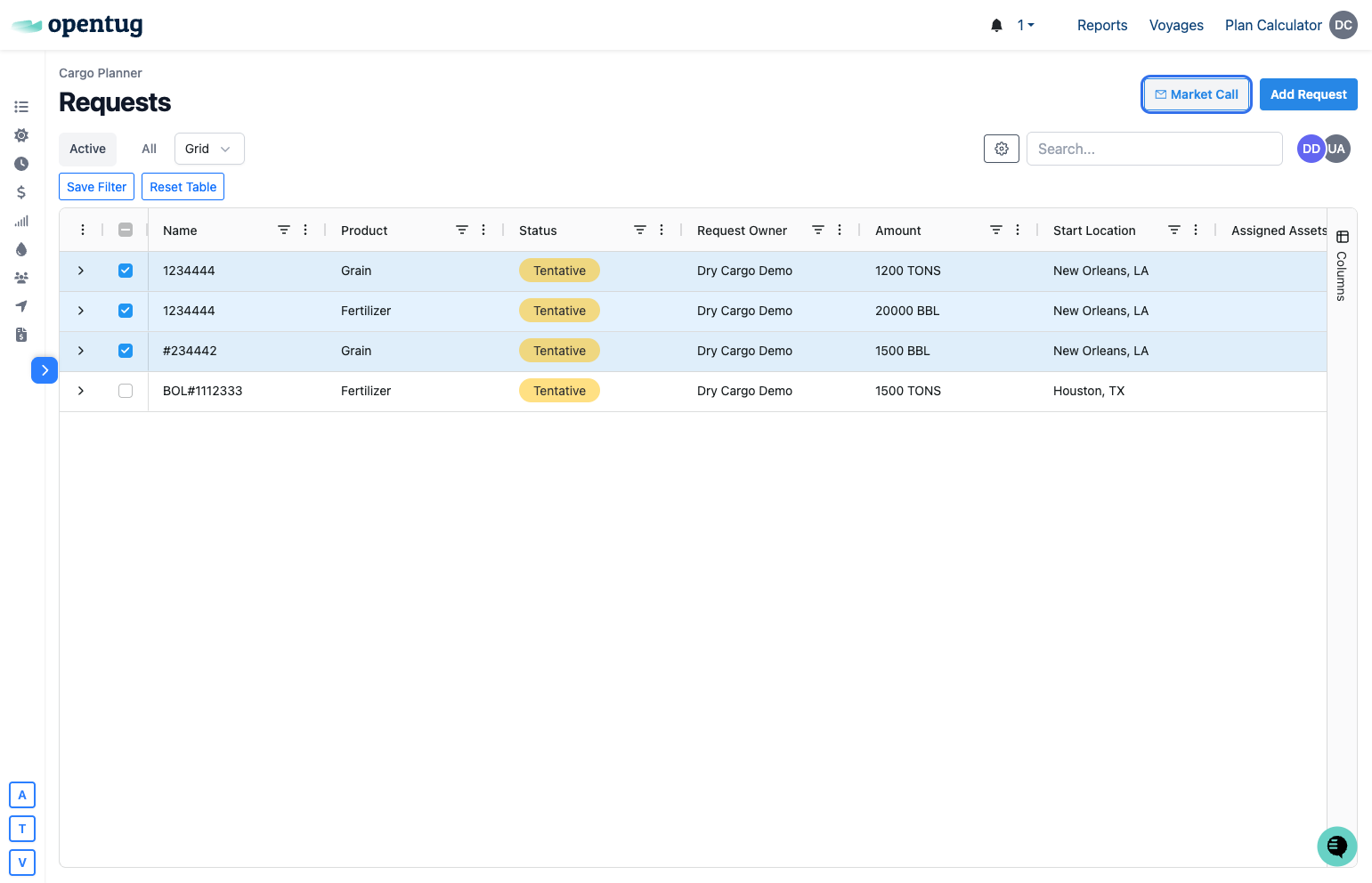The image size is (1372, 883).
Task: Switch to the All tab
Action: [149, 149]
